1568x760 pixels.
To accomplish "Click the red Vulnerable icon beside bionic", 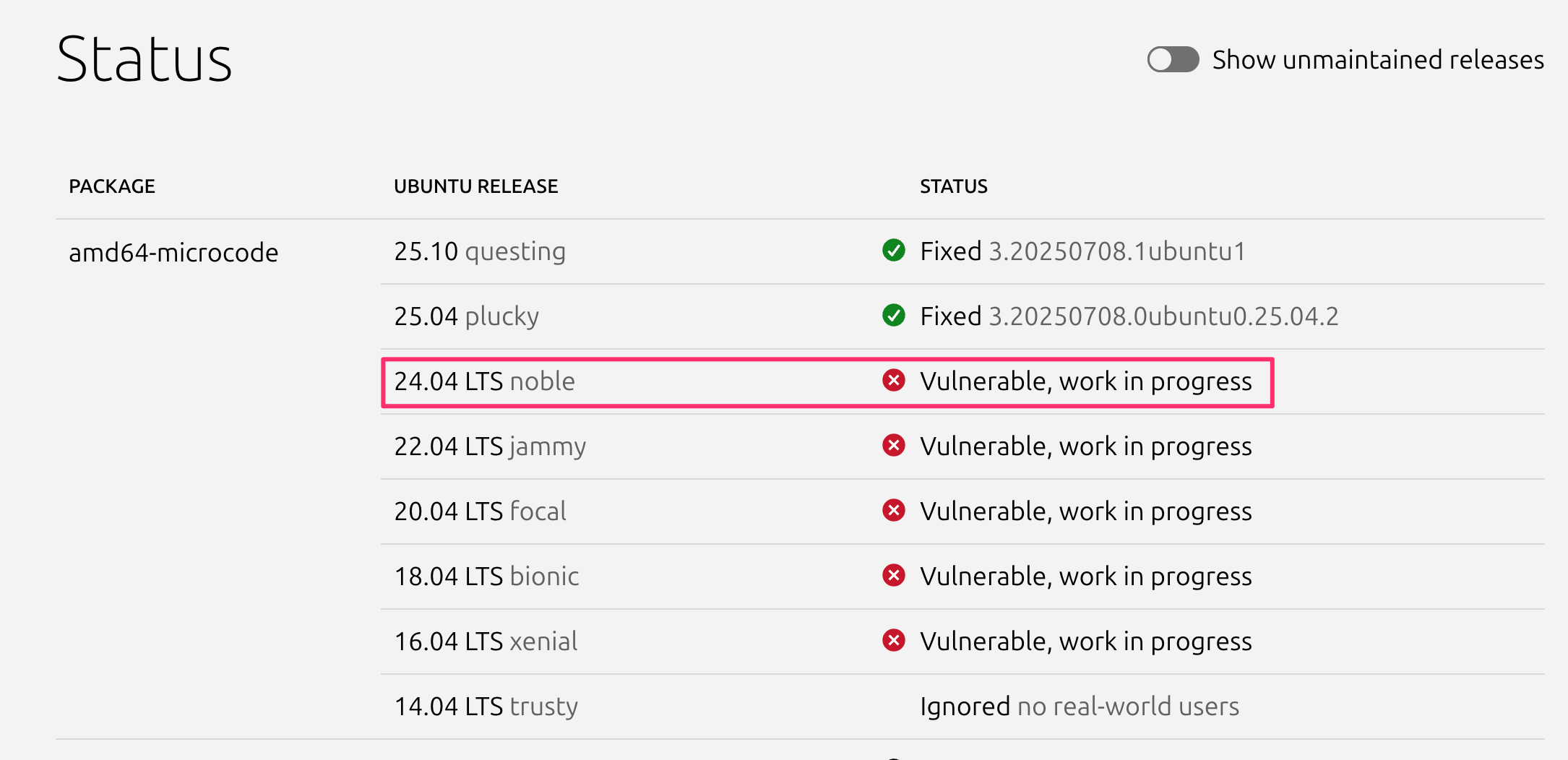I will point(894,576).
